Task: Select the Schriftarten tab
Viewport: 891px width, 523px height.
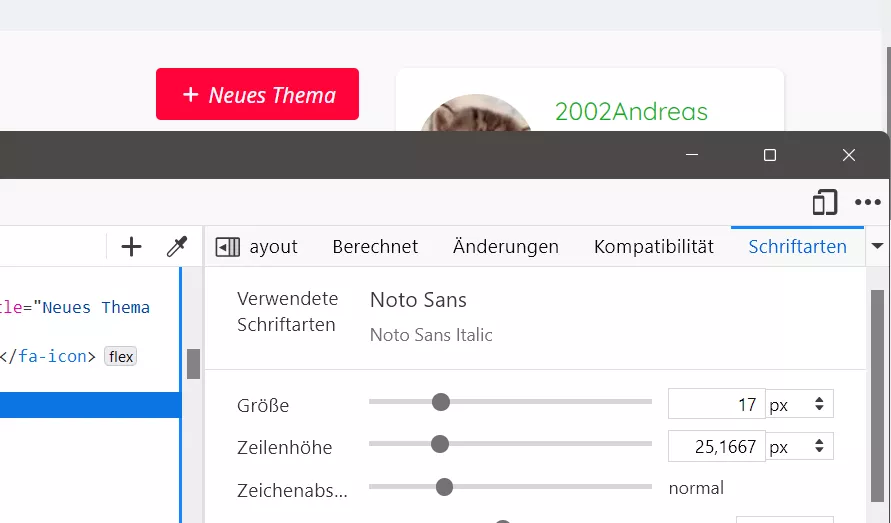Action: [x=797, y=247]
